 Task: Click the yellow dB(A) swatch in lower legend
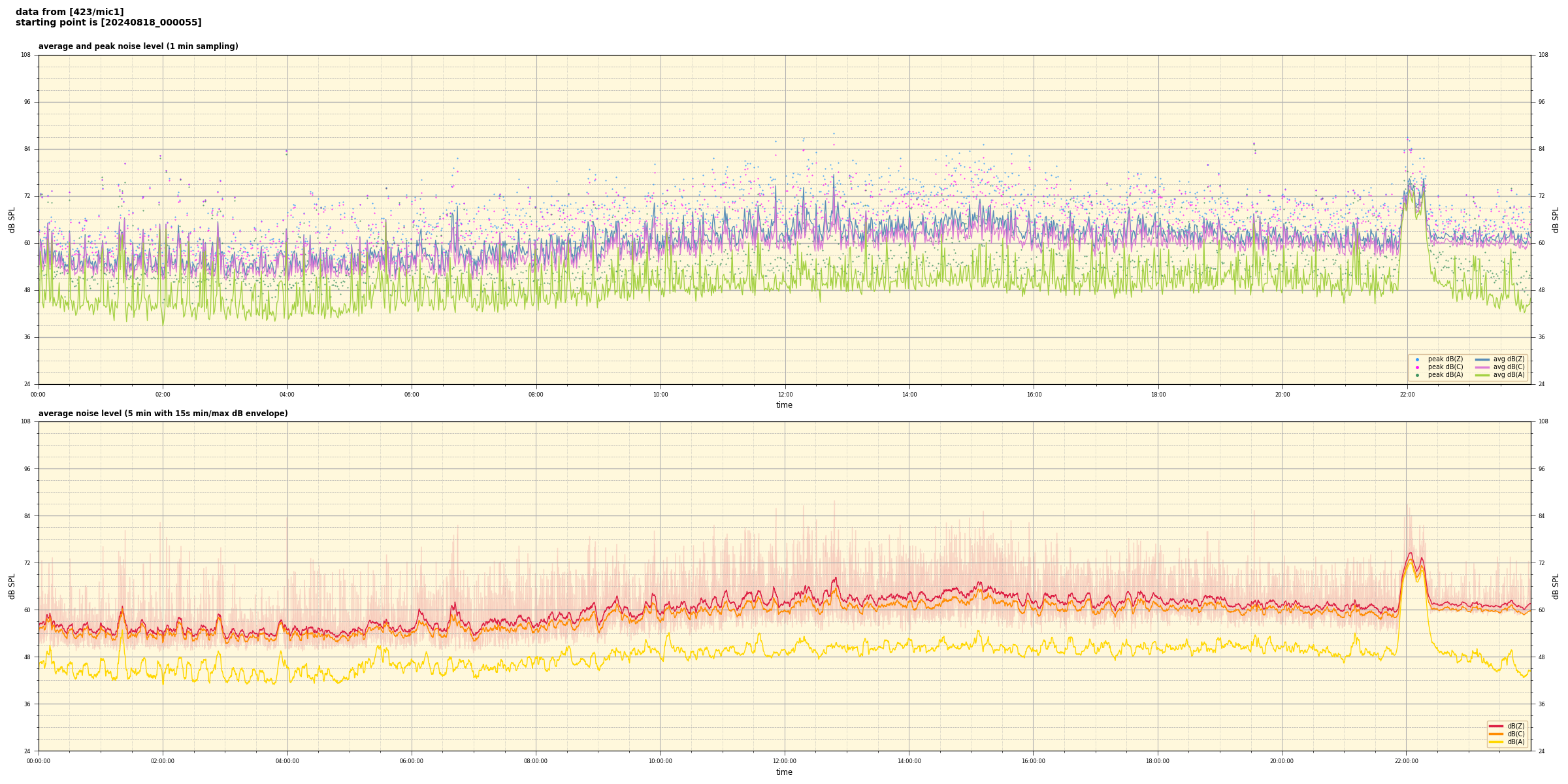(x=1495, y=742)
